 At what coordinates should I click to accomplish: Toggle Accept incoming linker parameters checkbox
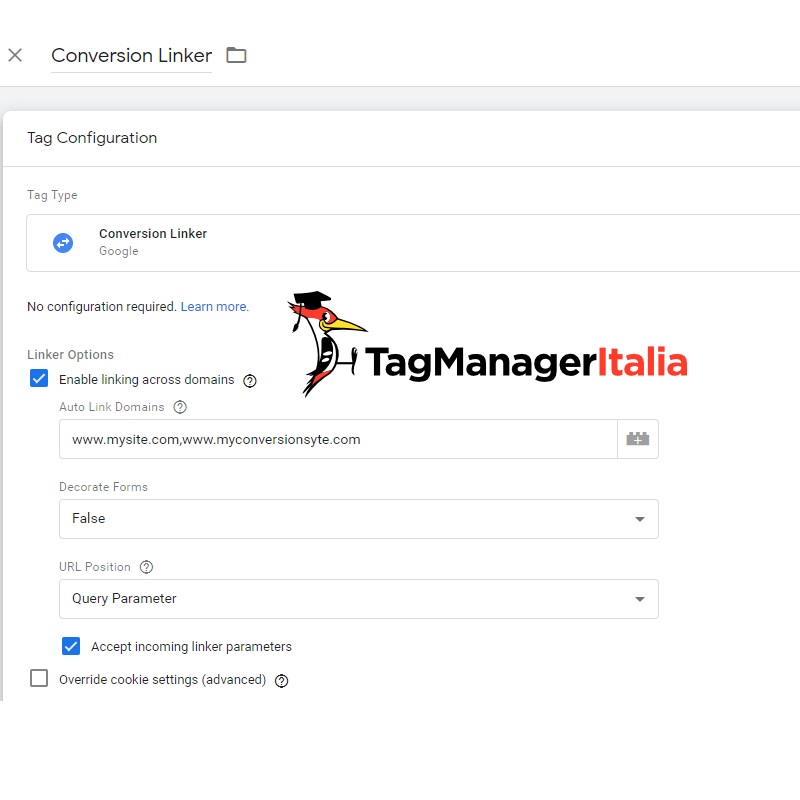[71, 646]
